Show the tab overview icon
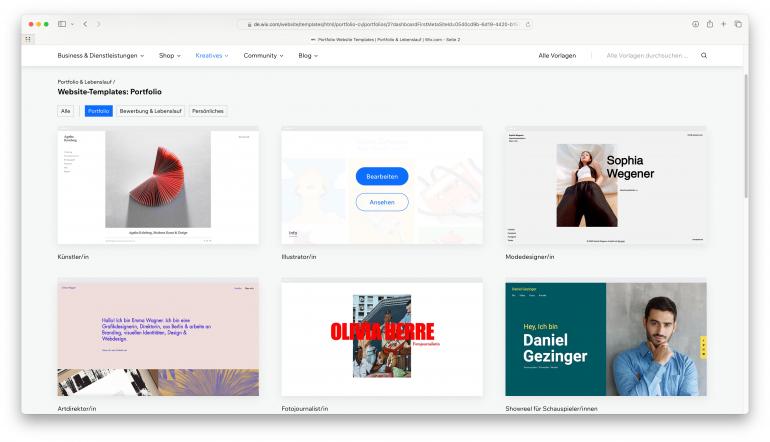 click(x=738, y=24)
